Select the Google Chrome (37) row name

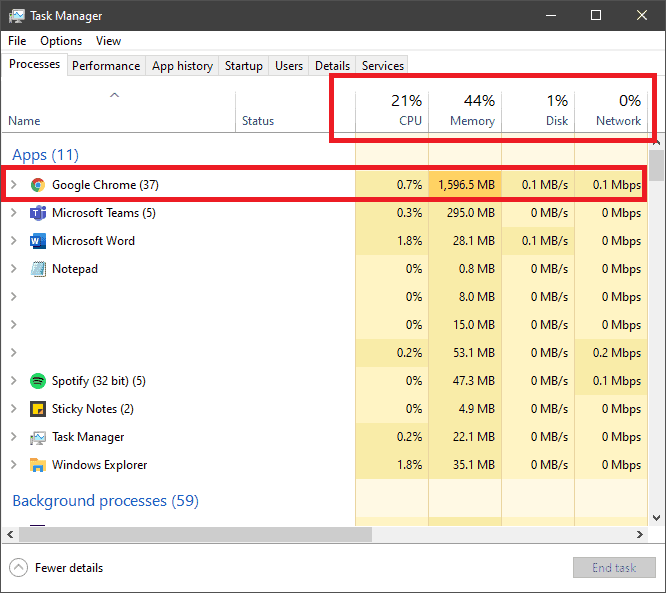tap(105, 185)
